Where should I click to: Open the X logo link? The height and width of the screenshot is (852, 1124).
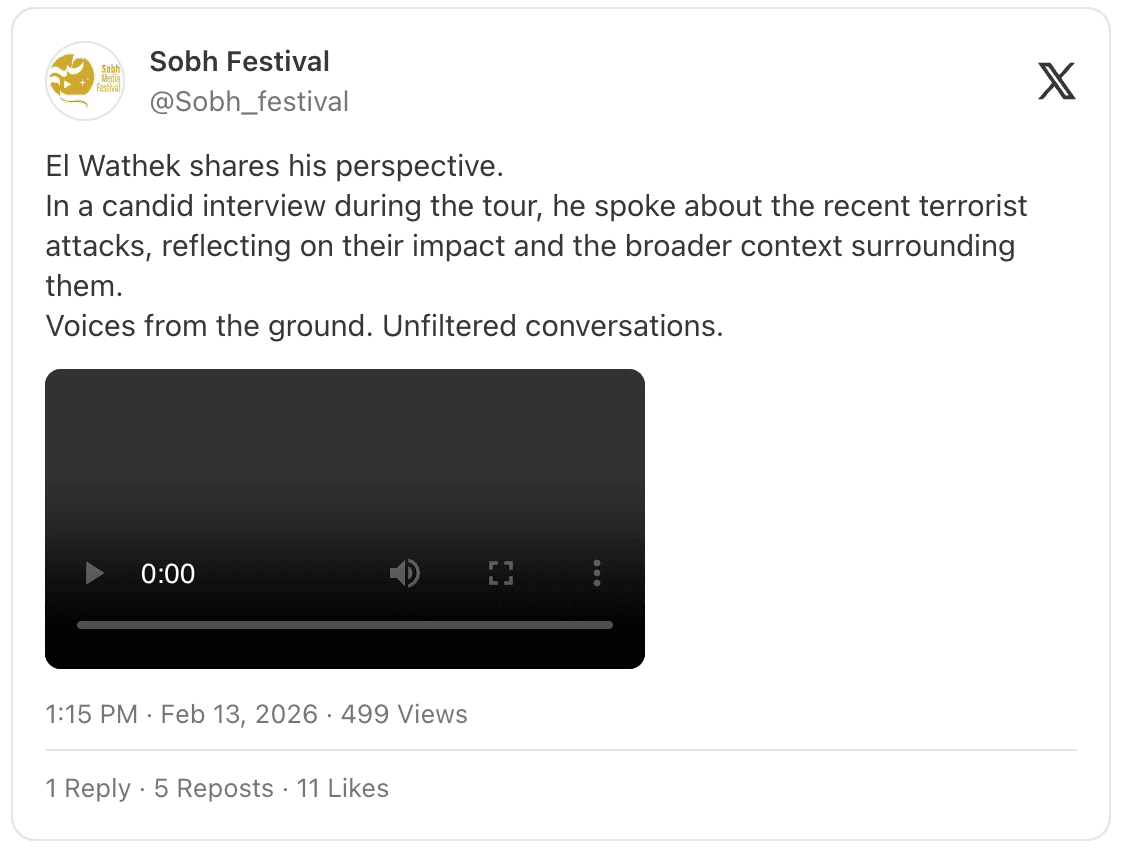(1057, 81)
